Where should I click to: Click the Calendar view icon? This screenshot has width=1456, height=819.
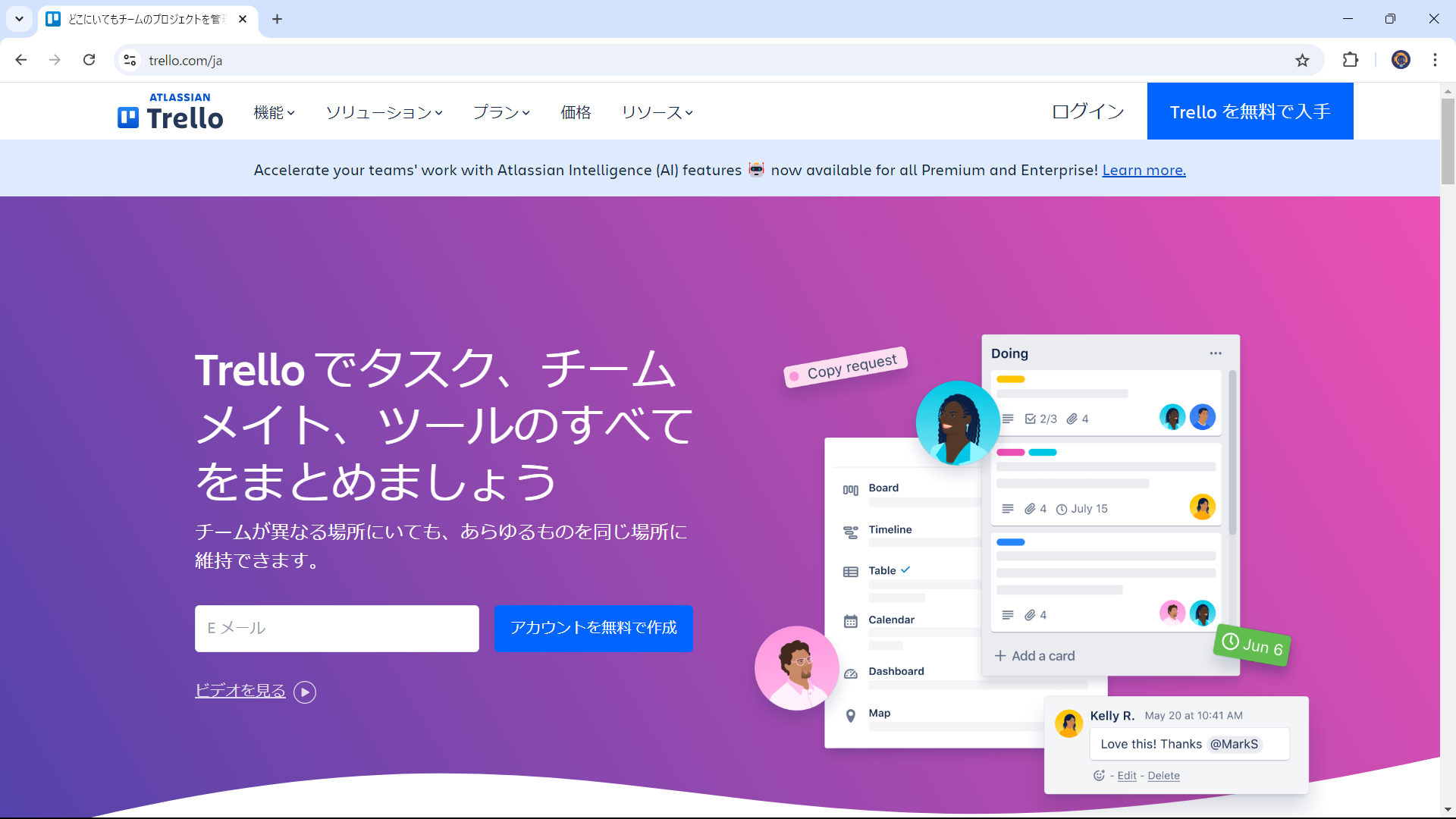851,621
